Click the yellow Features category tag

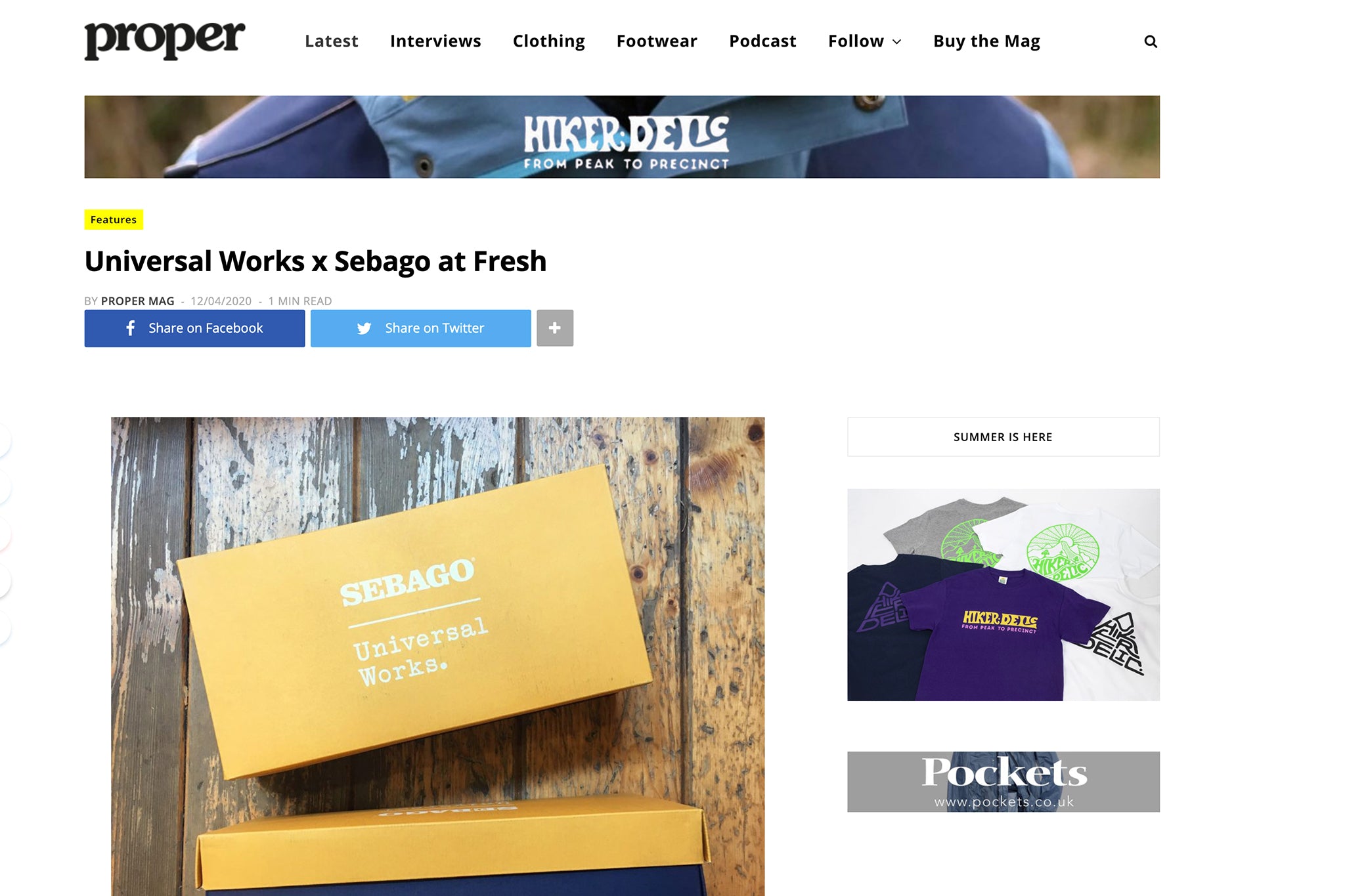pos(114,220)
